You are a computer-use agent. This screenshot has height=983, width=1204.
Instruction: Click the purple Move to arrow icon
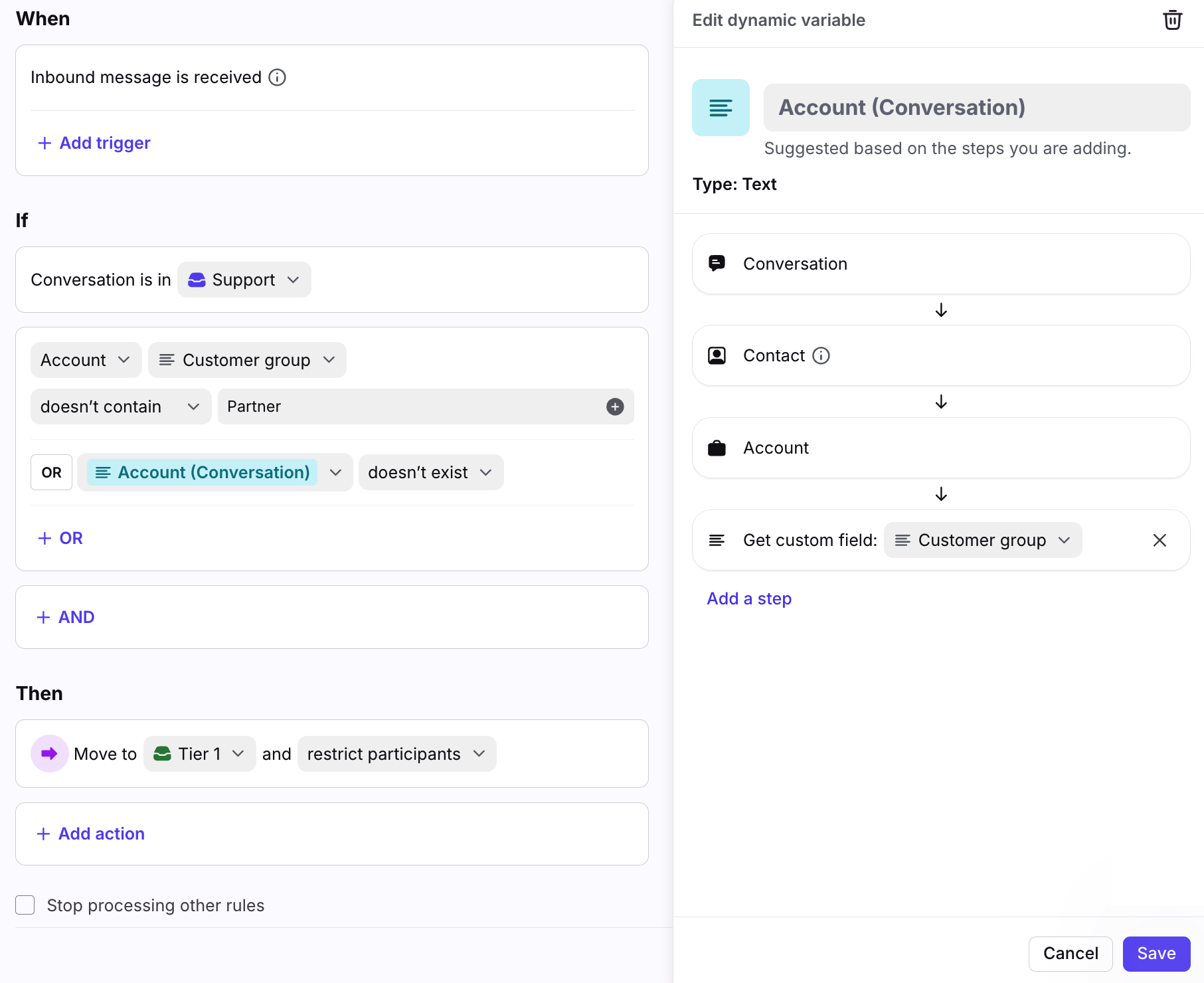(49, 754)
